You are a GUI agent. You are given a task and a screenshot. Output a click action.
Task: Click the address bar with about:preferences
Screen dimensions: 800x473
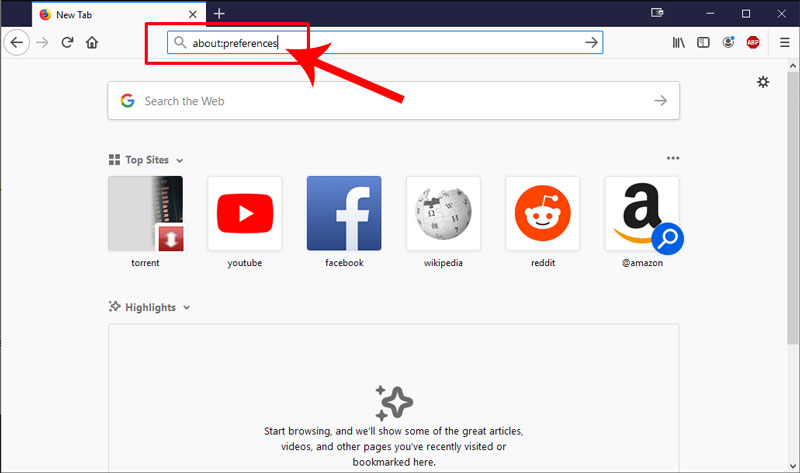click(x=385, y=42)
